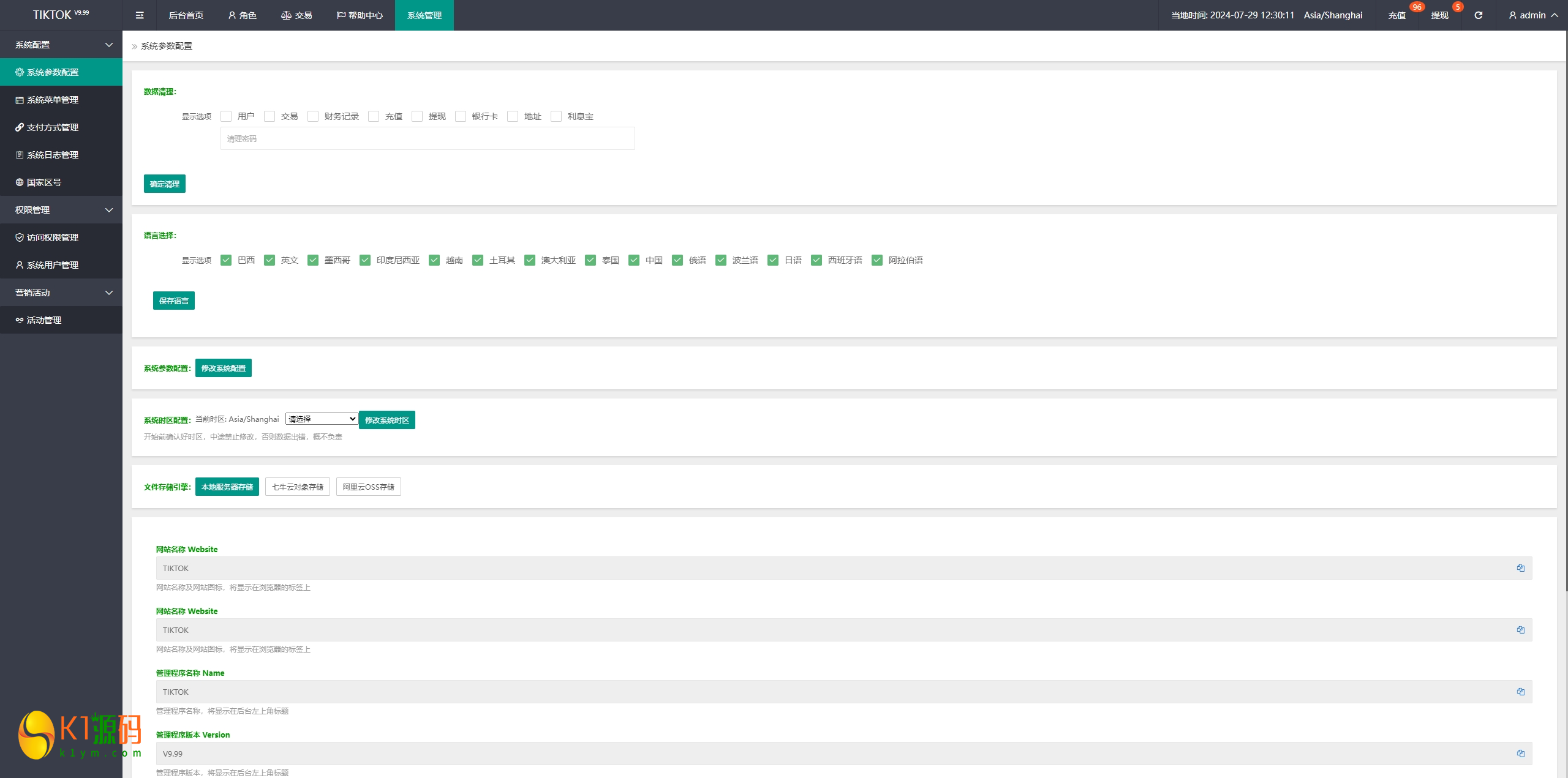Check the 用户 data cleanup checkbox
1568x778 pixels.
point(226,116)
